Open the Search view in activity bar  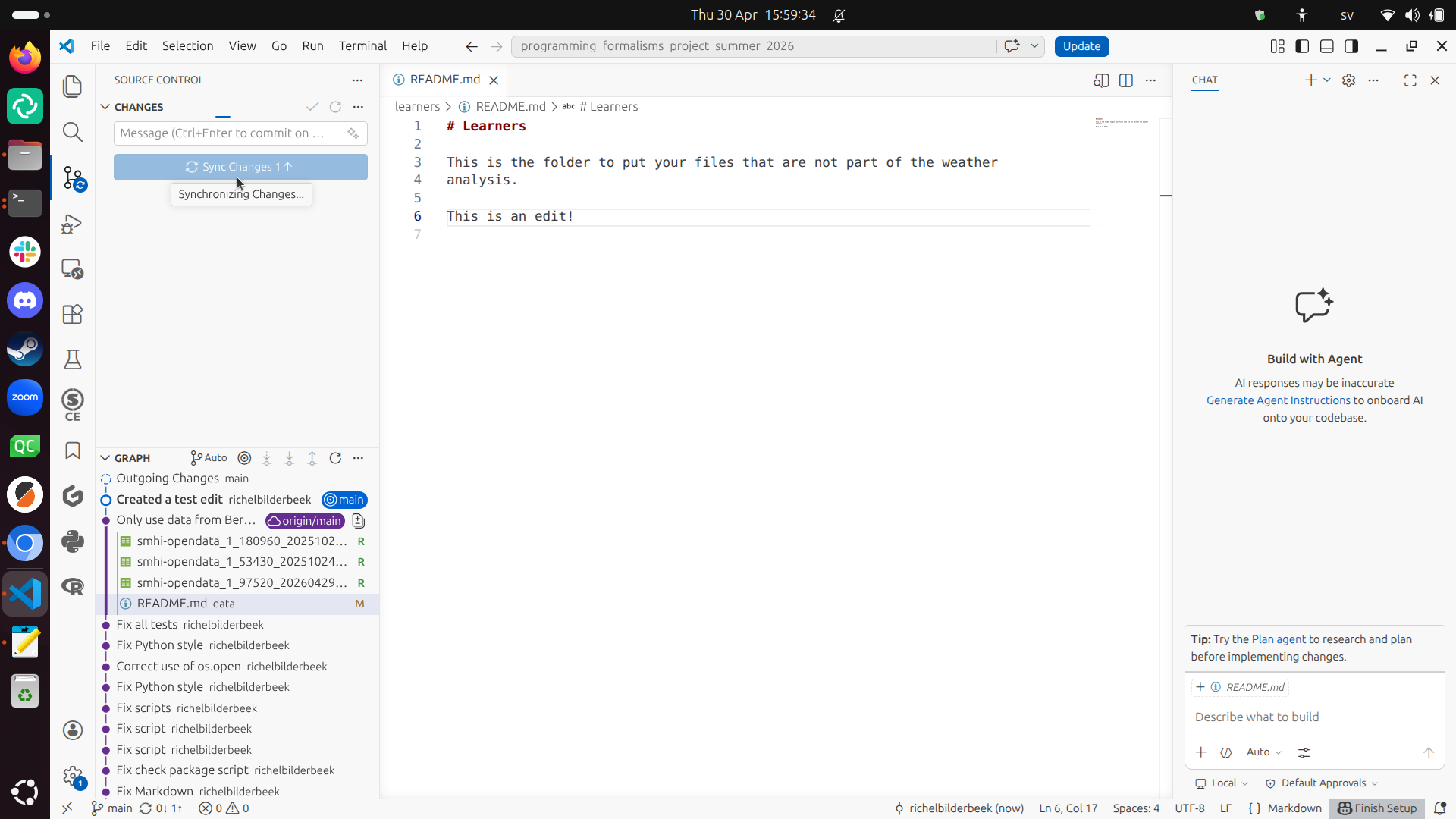73,132
